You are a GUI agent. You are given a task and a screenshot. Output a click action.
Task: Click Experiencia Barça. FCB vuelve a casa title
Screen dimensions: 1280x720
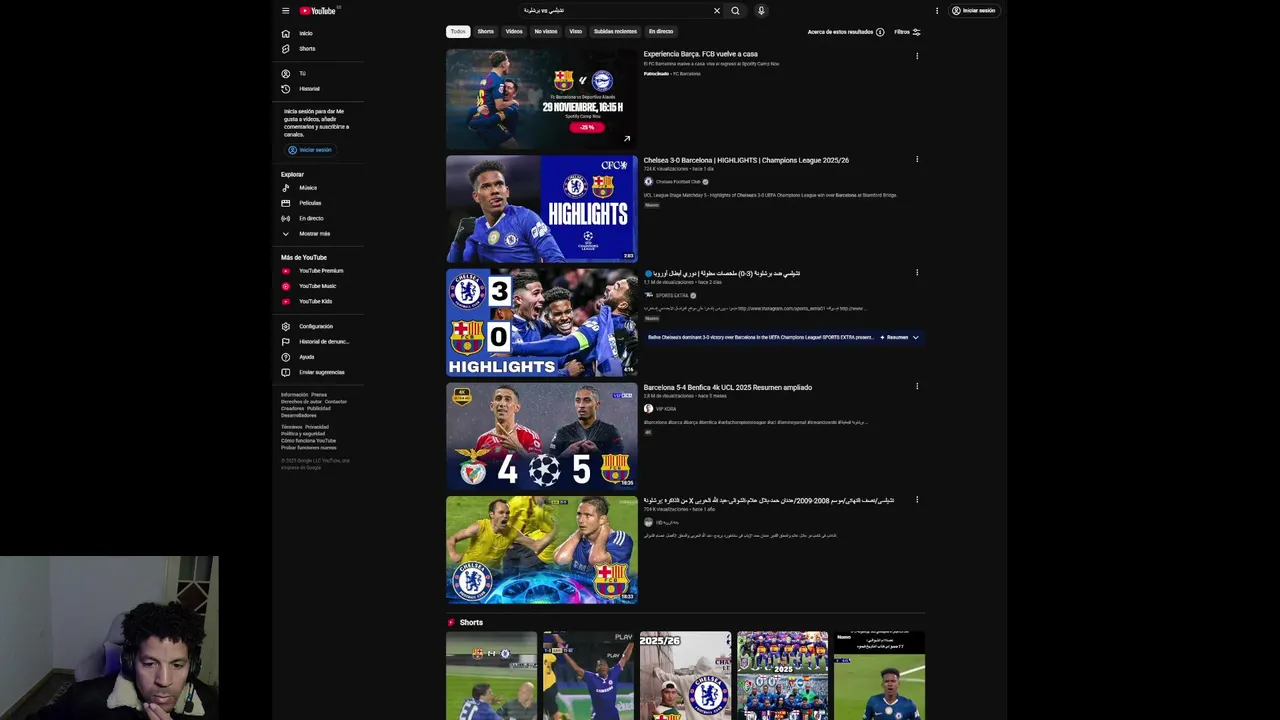point(700,54)
